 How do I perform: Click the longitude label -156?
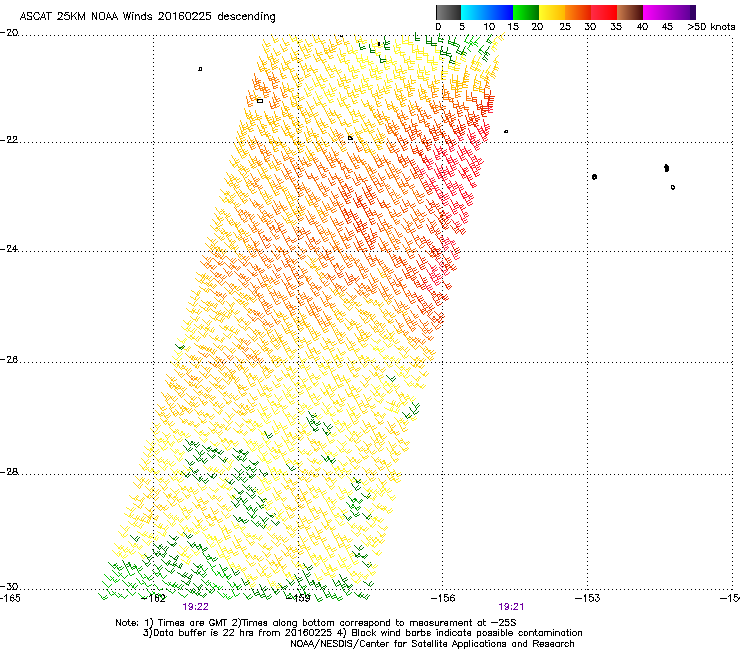(x=443, y=599)
